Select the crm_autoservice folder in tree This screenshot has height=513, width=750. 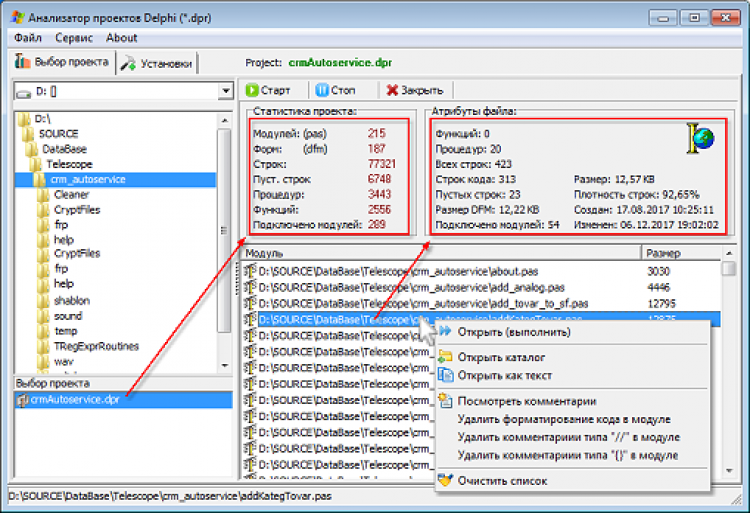[88, 180]
